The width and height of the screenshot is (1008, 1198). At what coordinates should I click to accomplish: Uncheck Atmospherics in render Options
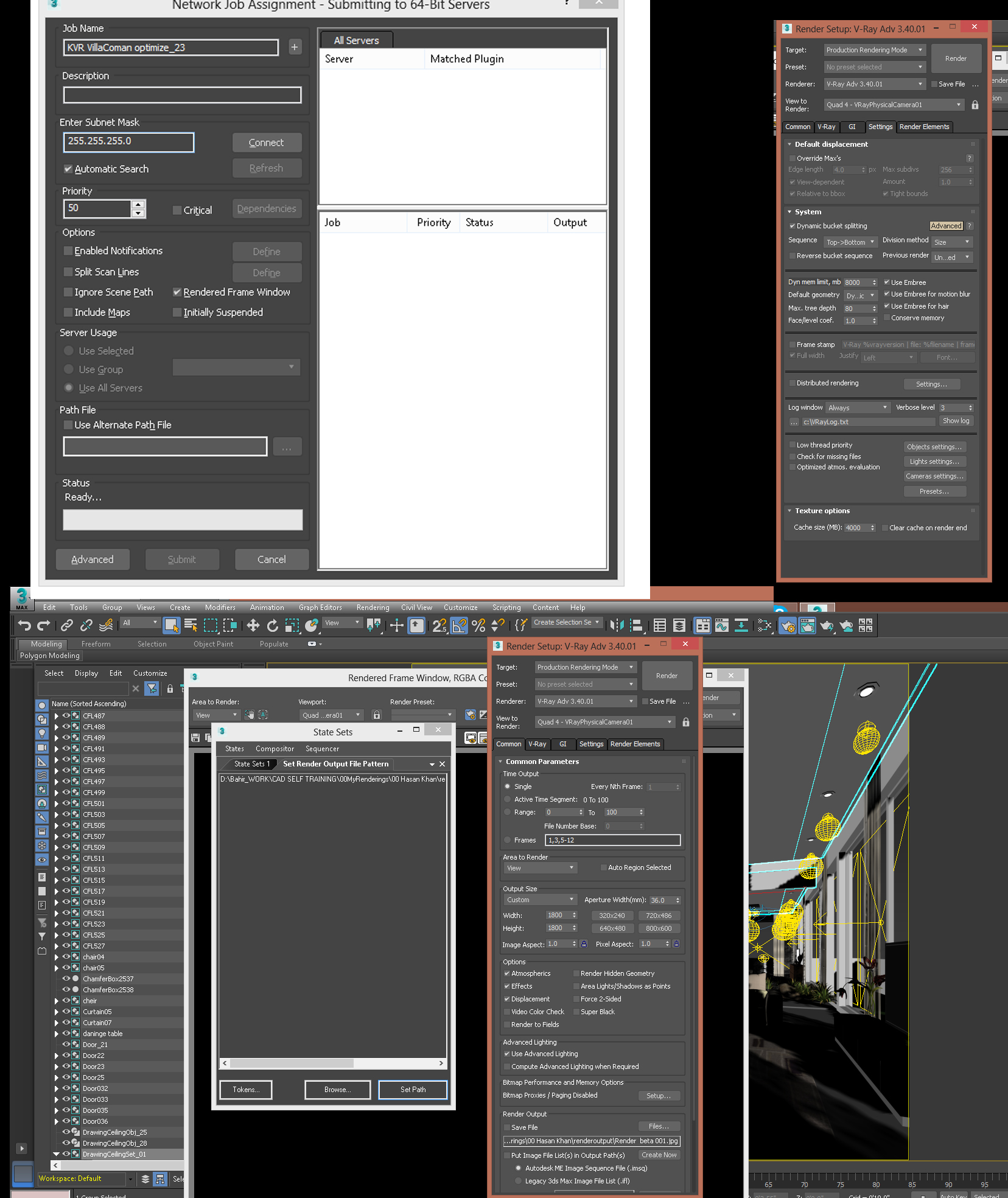(x=507, y=973)
